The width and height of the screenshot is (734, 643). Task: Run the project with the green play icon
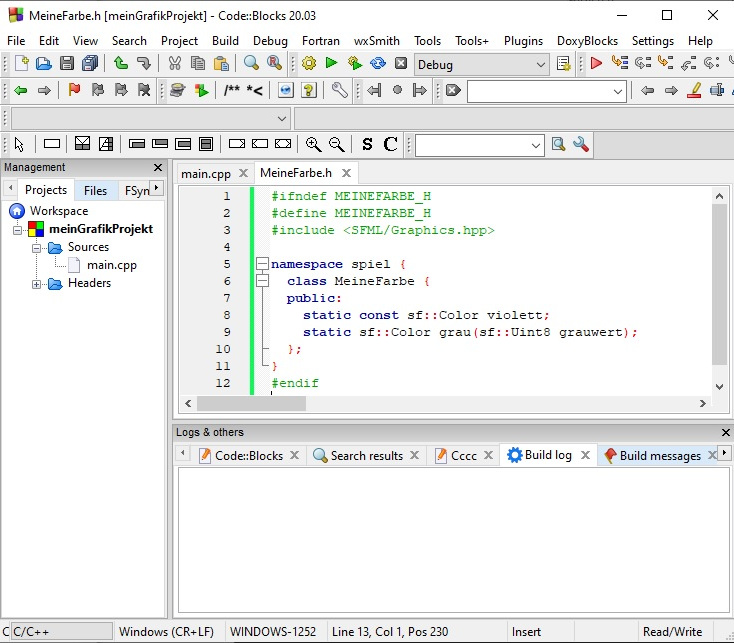tap(331, 64)
